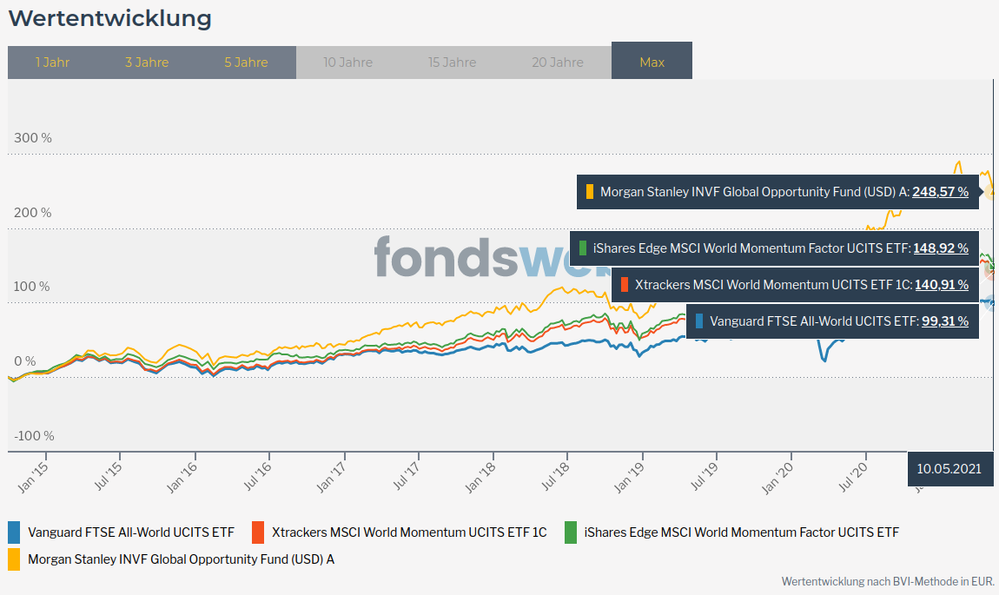Click the 248,57 % Morgan Stanley tooltip value
Screen dimensions: 999x595
click(x=940, y=192)
